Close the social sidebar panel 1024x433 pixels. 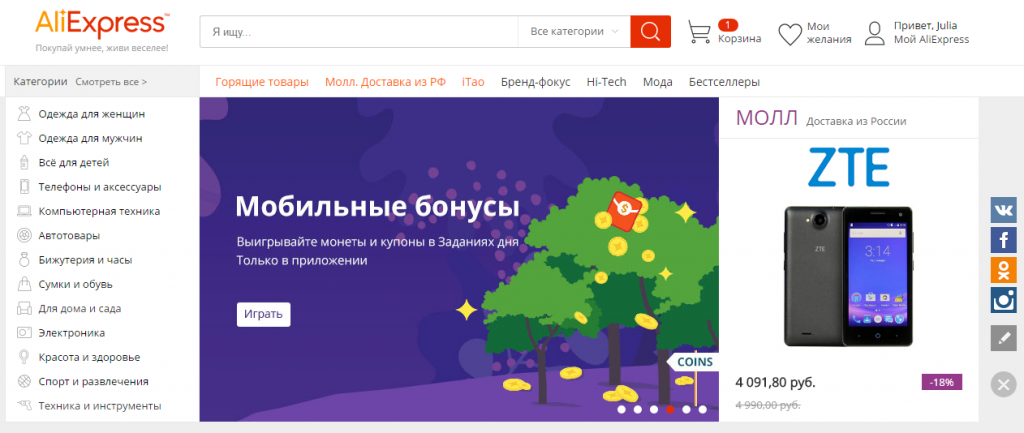1003,383
